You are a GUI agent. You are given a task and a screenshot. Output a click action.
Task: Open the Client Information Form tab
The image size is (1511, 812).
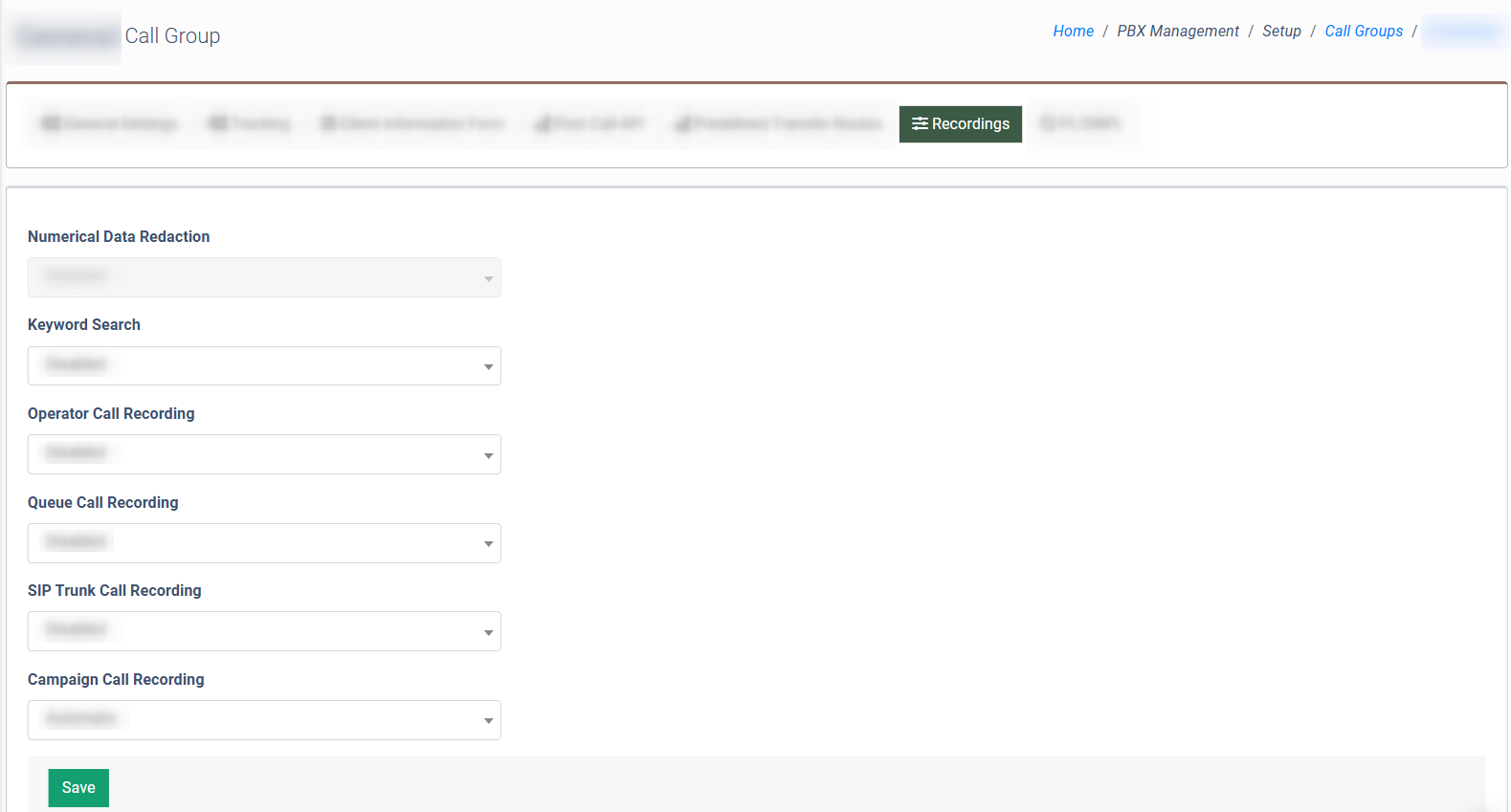[412, 124]
